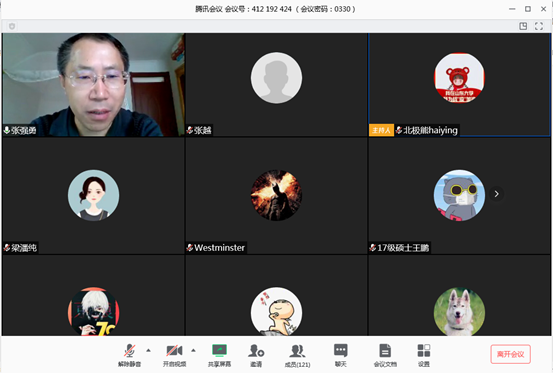The width and height of the screenshot is (553, 373).
Task: Select 张强勇's video tile
Action: (x=93, y=85)
